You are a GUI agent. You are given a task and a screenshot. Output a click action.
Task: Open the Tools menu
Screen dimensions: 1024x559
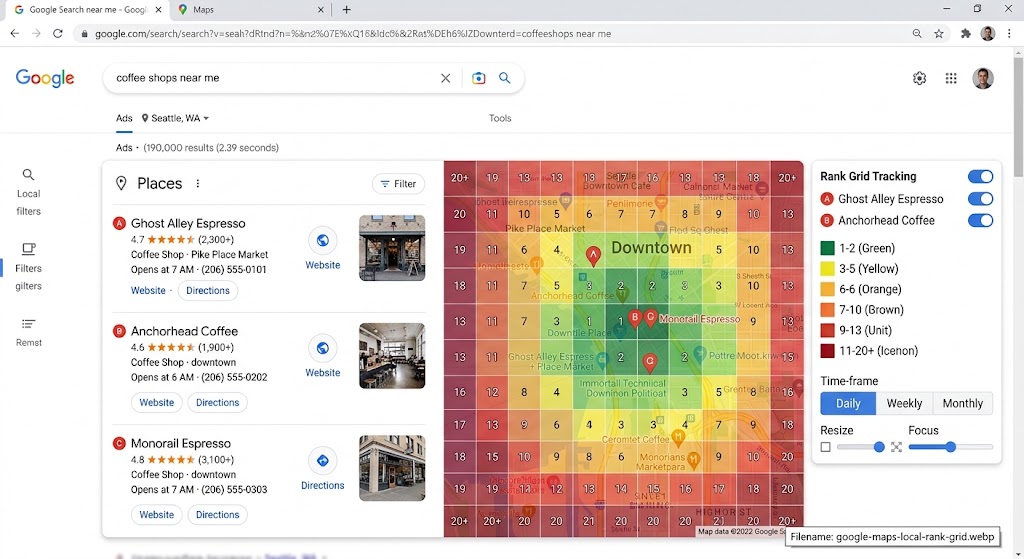[500, 118]
